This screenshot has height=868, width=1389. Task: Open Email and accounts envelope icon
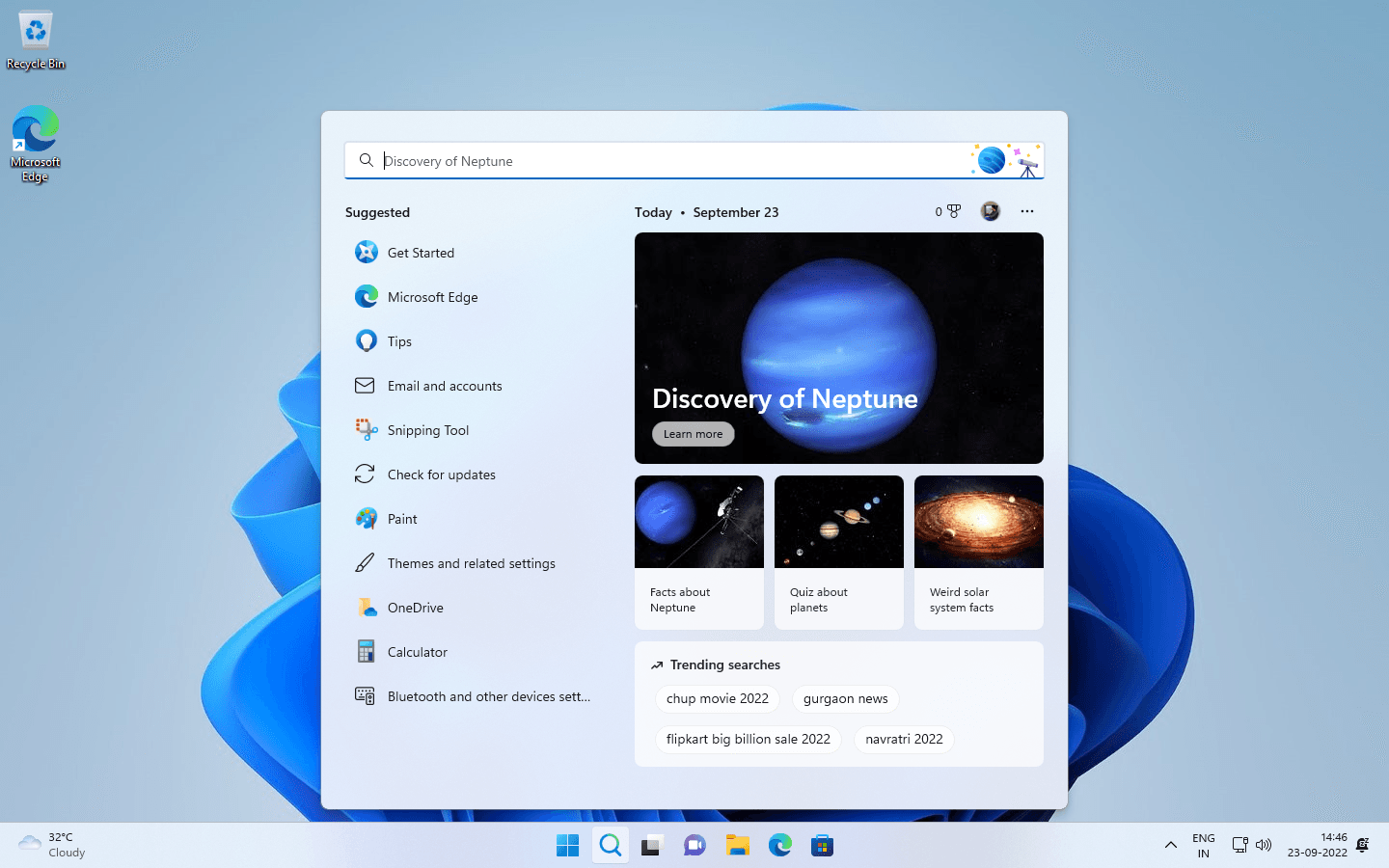click(365, 386)
